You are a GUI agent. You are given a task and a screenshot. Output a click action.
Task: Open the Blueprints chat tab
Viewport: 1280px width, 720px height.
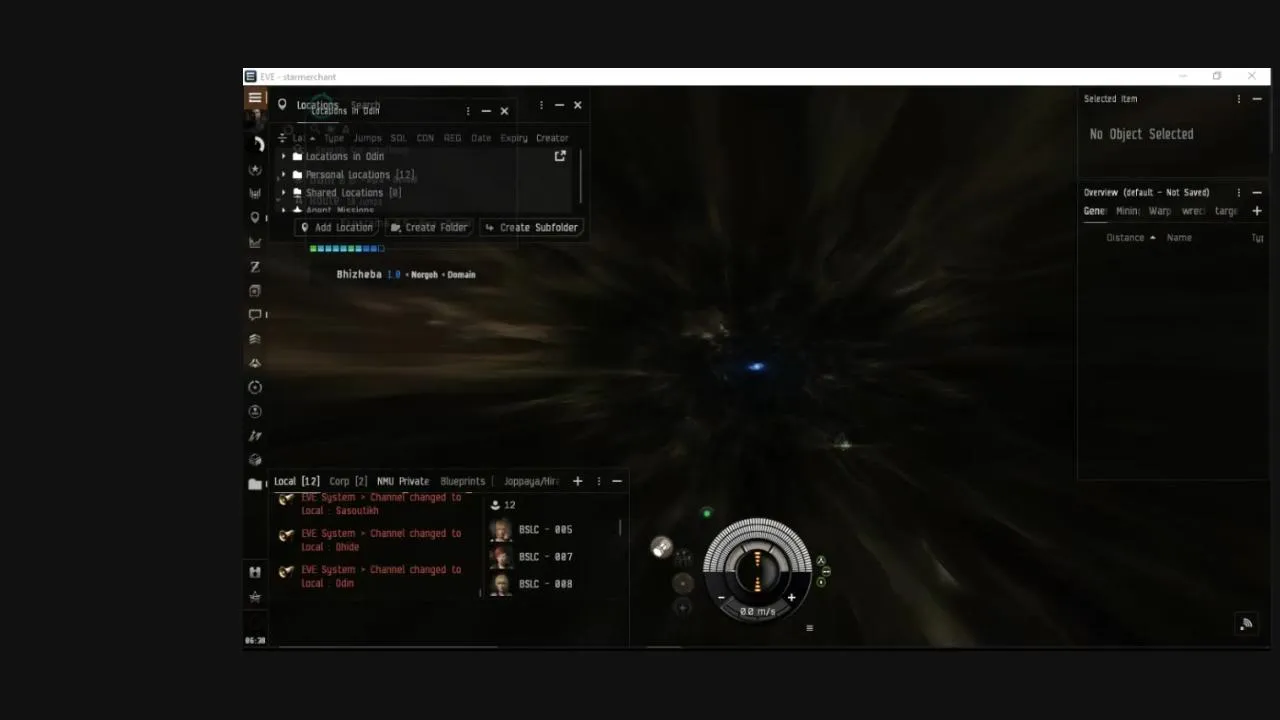point(463,481)
